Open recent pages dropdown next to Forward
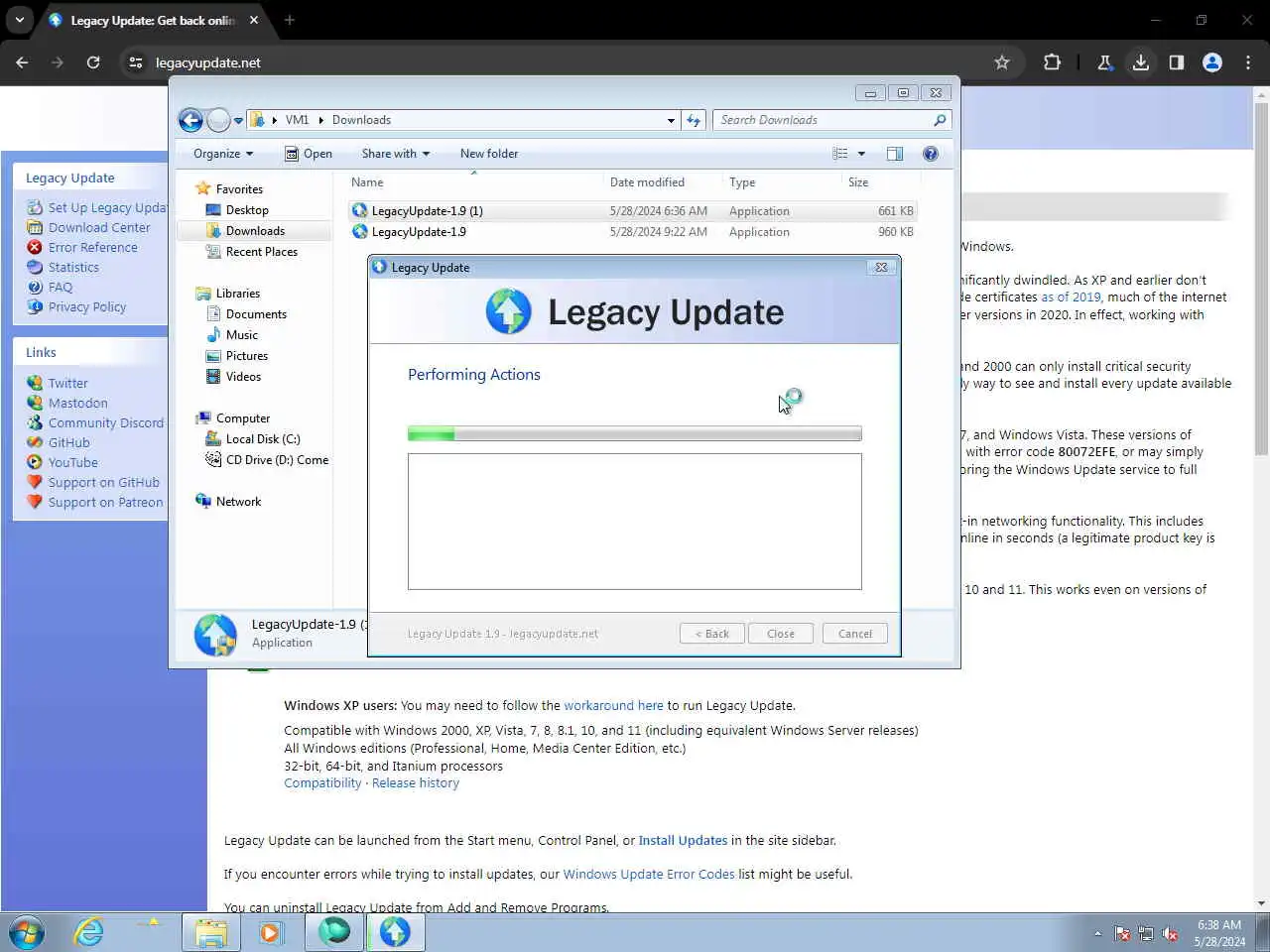This screenshot has width=1270, height=952. pyautogui.click(x=238, y=121)
